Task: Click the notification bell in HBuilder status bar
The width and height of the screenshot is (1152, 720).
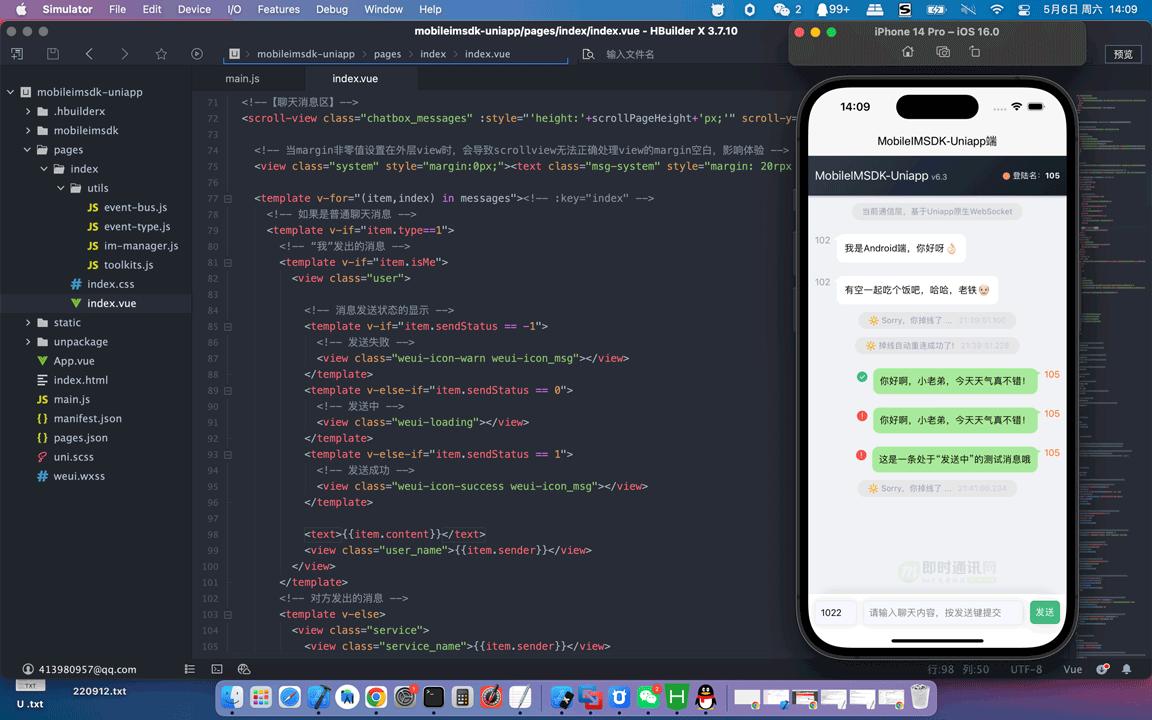Action: click(1126, 669)
